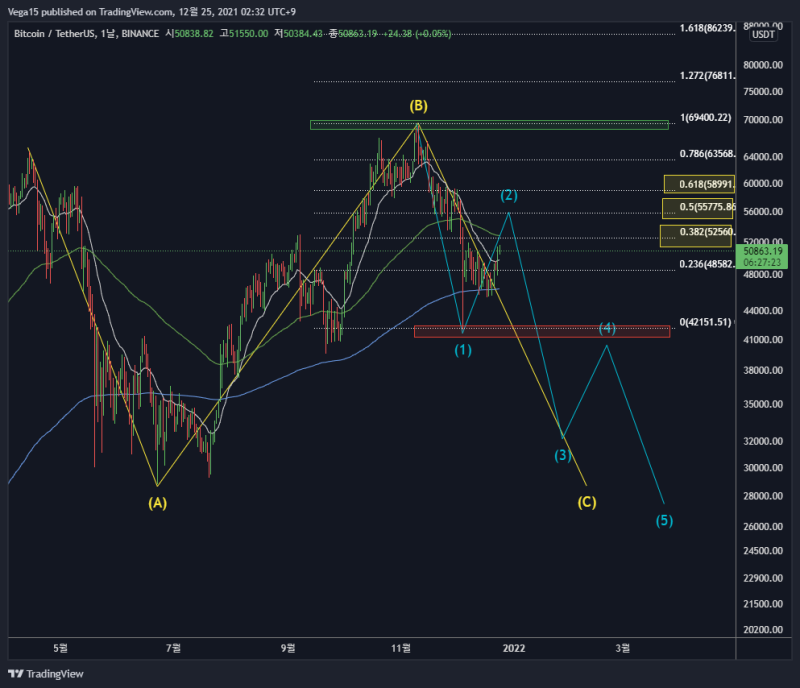
Task: Select the cyan (2) wave label
Action: (509, 195)
